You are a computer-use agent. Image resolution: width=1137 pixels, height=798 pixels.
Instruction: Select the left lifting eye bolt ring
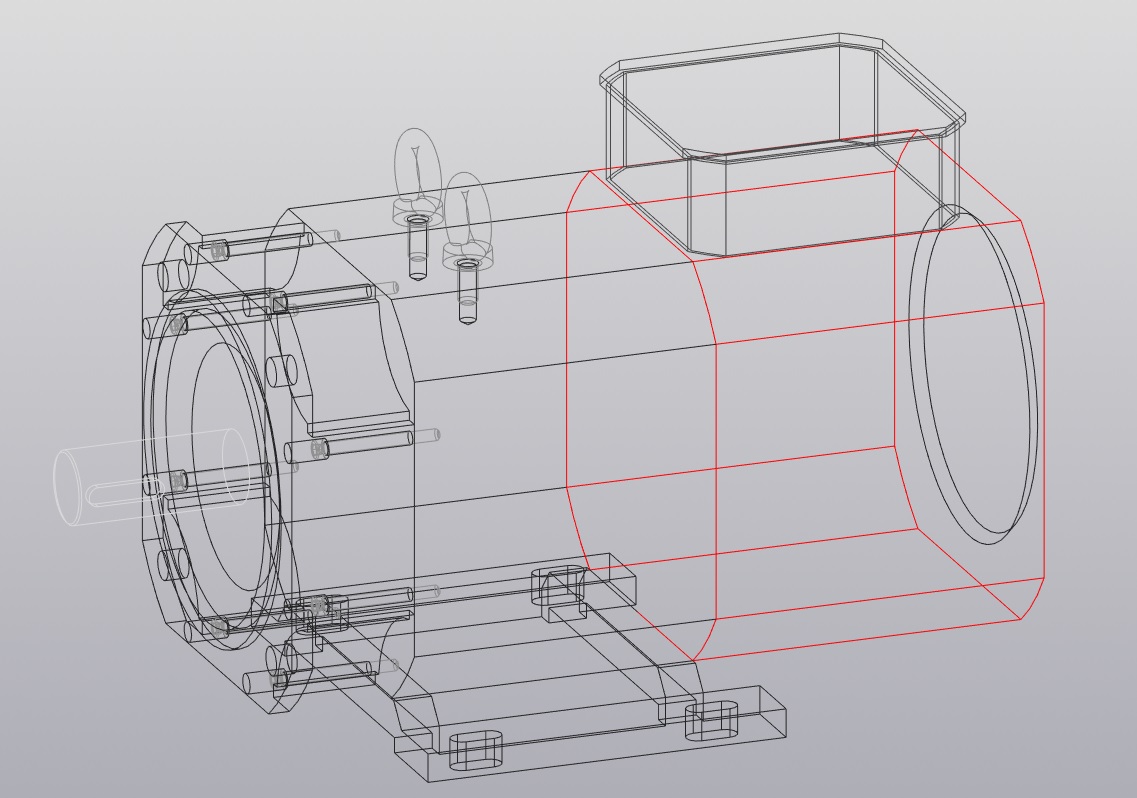coord(416,165)
